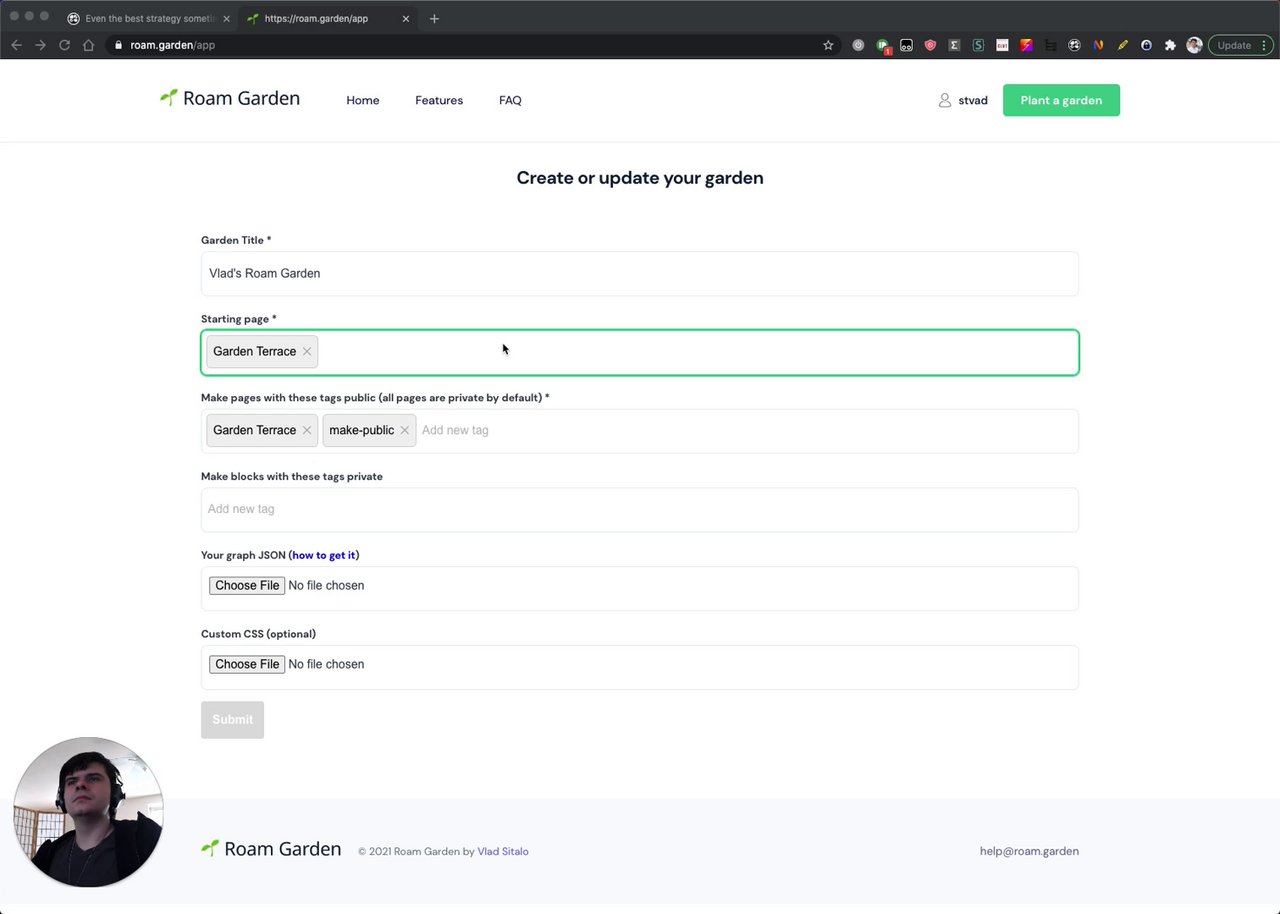1280x914 pixels.
Task: Click the red shield extension icon
Action: point(930,45)
